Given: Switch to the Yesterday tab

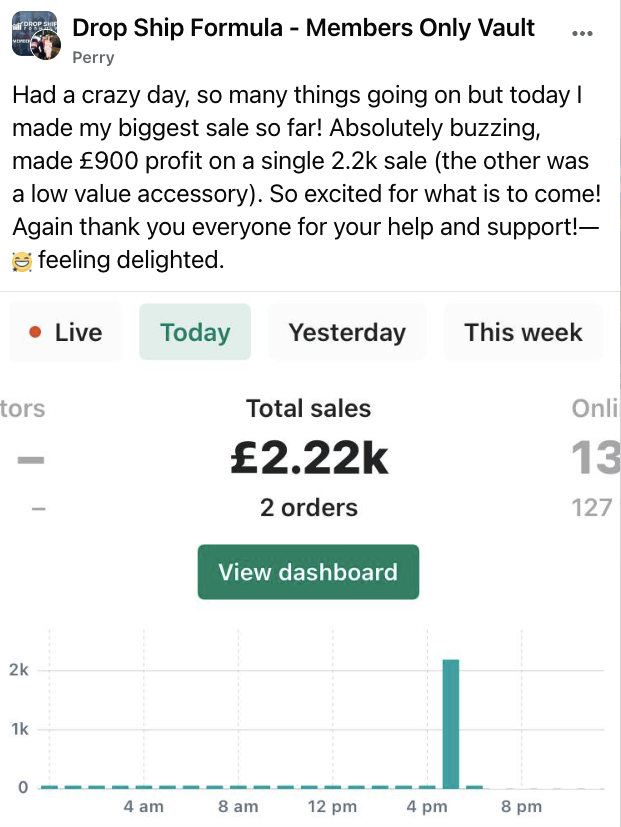Looking at the screenshot, I should pyautogui.click(x=347, y=332).
